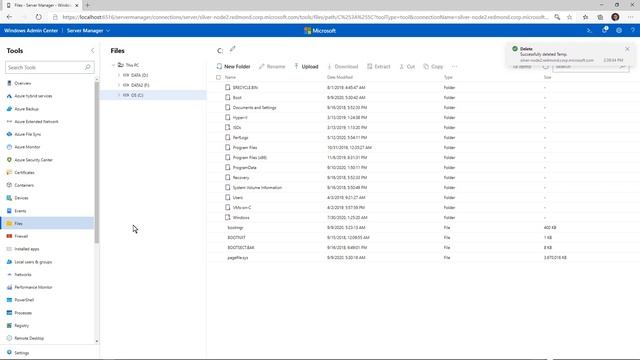Open notifications bell in header

coord(604,30)
